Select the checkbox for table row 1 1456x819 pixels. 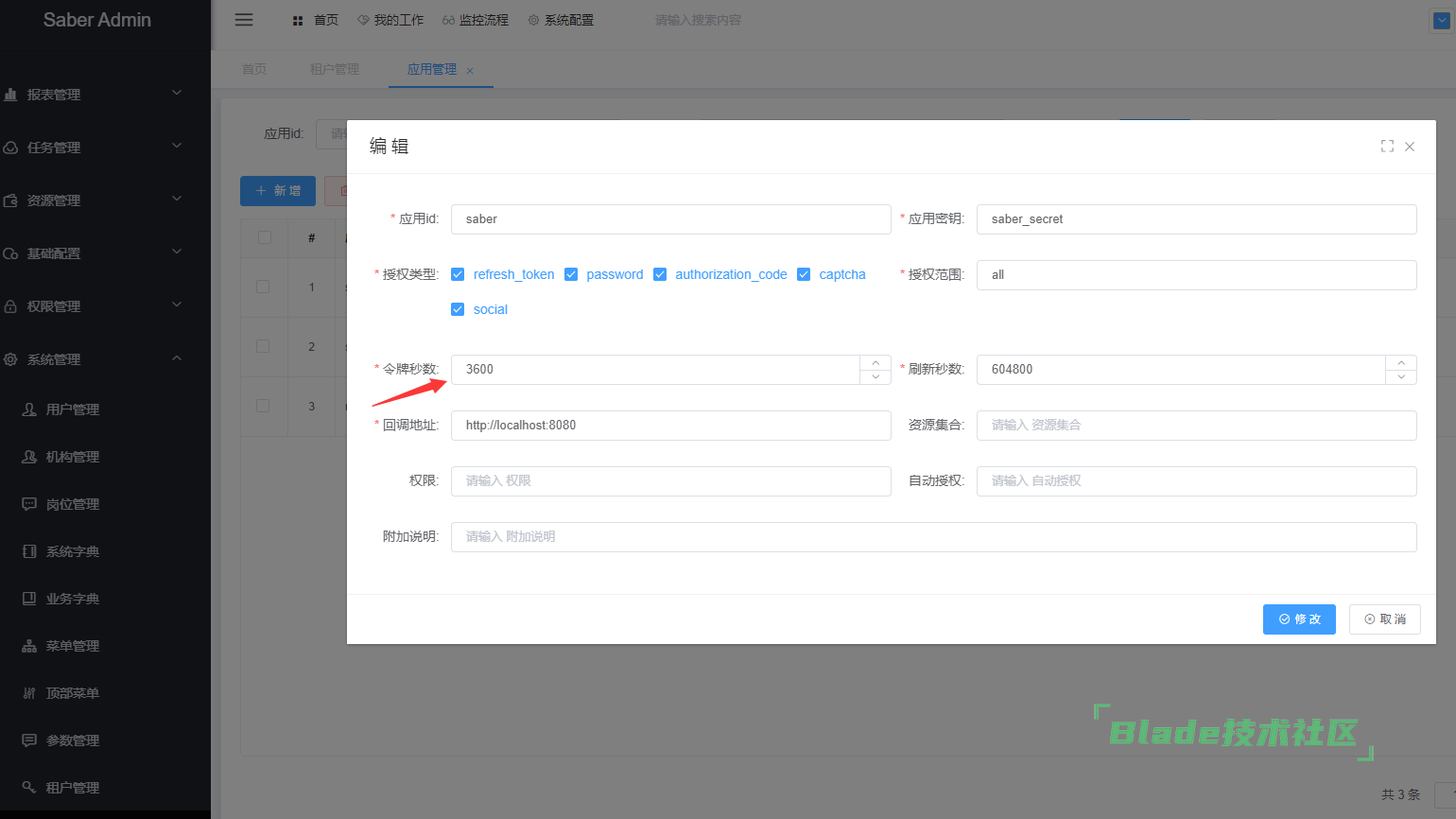click(263, 287)
